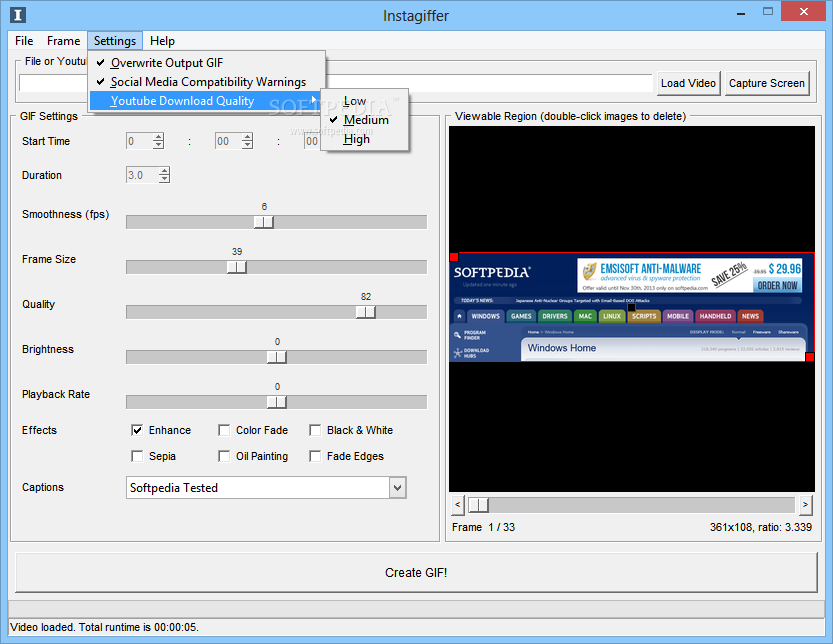This screenshot has height=644, width=833.
Task: Click the Instagiffer app icon in title bar
Action: [x=18, y=15]
